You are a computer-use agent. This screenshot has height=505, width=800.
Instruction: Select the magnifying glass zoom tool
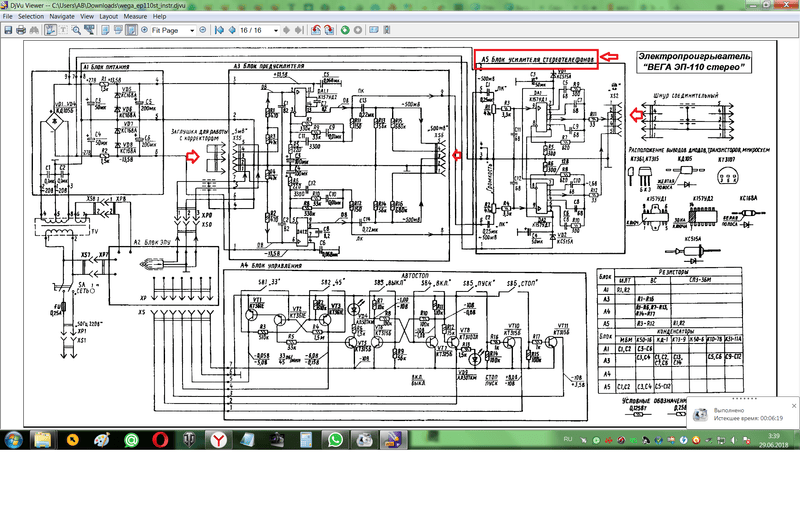[x=76, y=30]
